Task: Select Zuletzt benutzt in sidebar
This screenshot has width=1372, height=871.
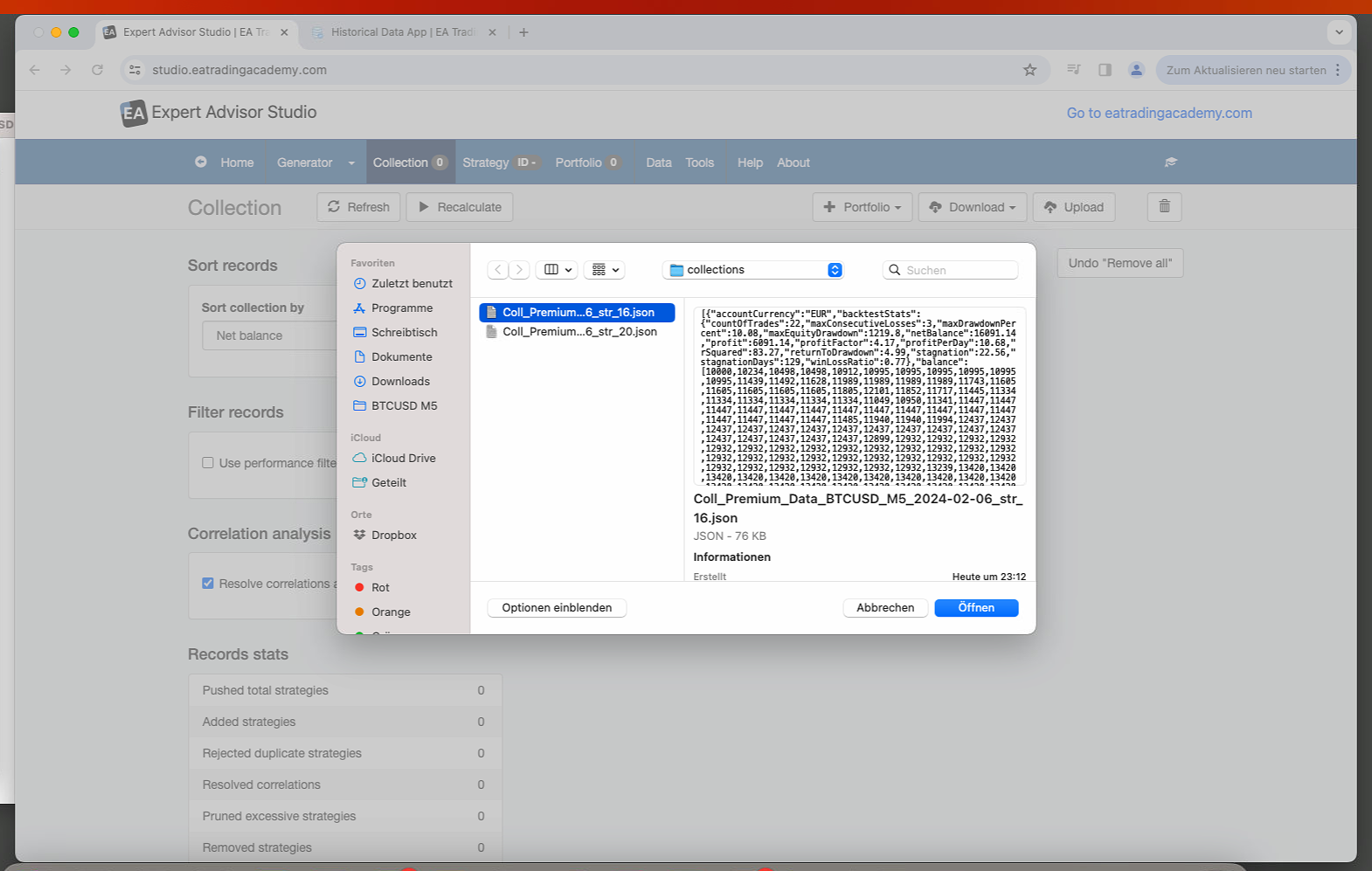Action: point(403,283)
